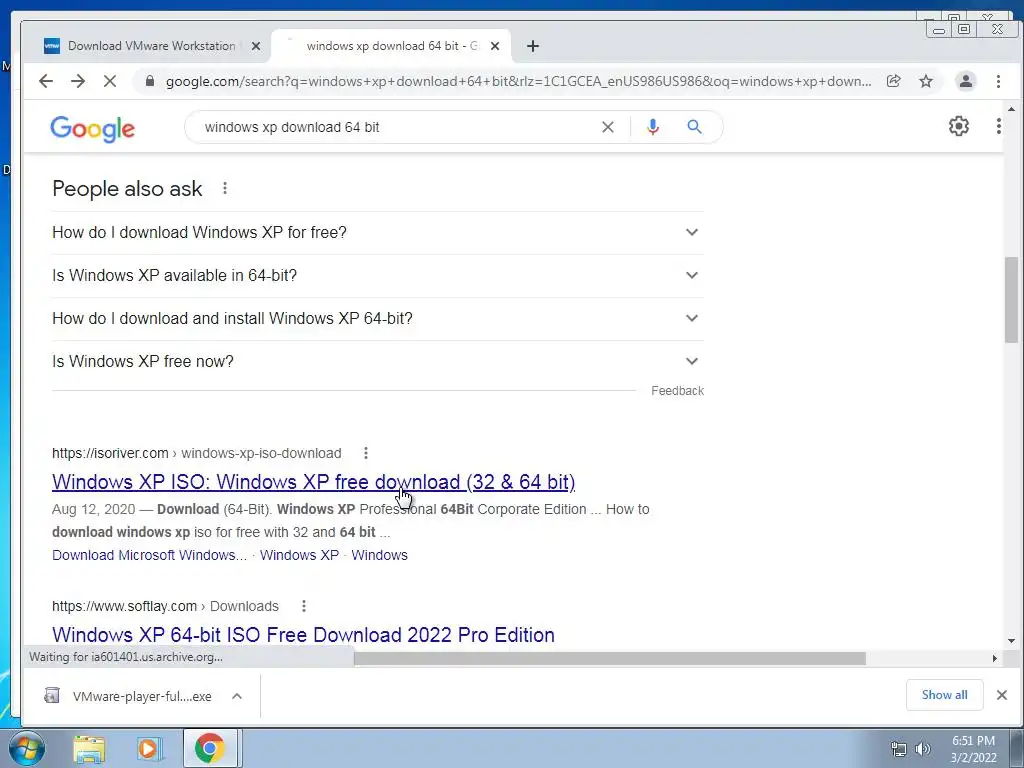This screenshot has height=768, width=1024.
Task: Open the Chrome three-dot menu
Action: pos(998,81)
